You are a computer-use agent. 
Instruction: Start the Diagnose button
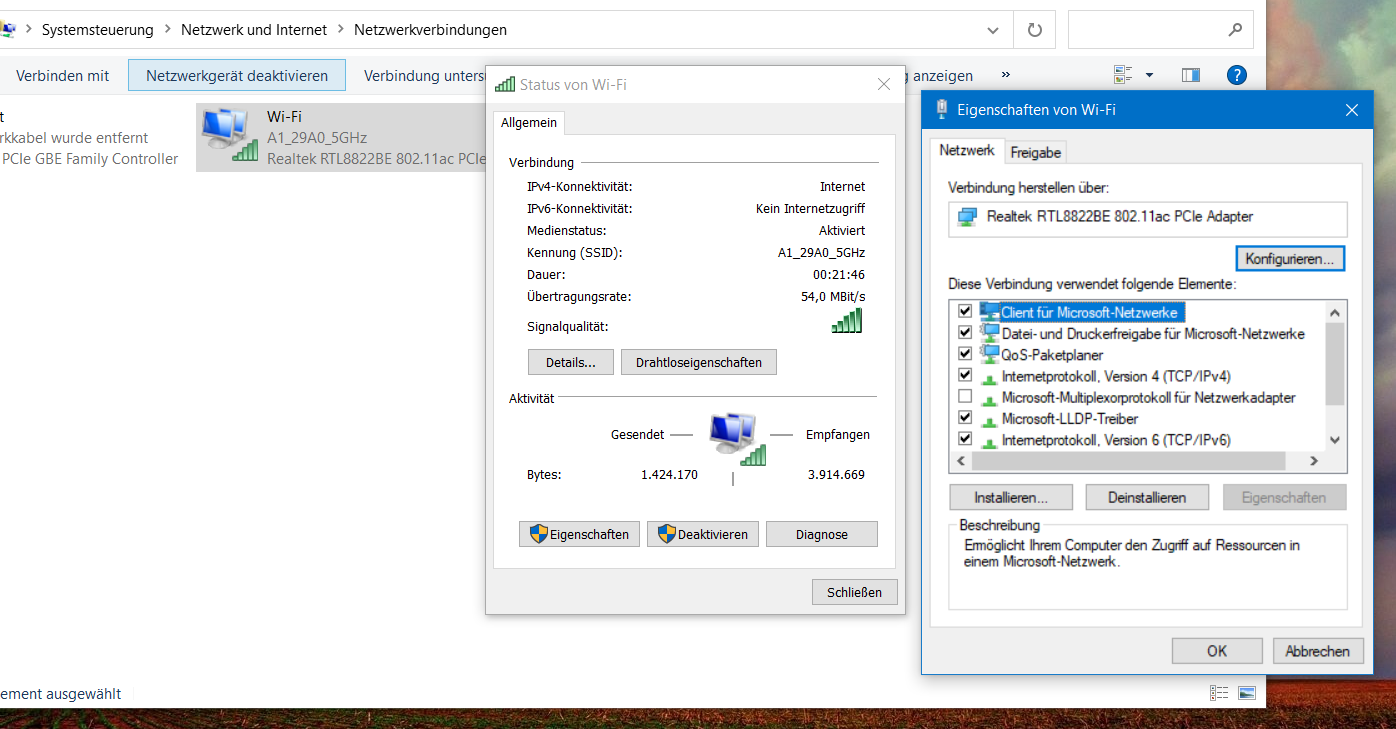[822, 534]
